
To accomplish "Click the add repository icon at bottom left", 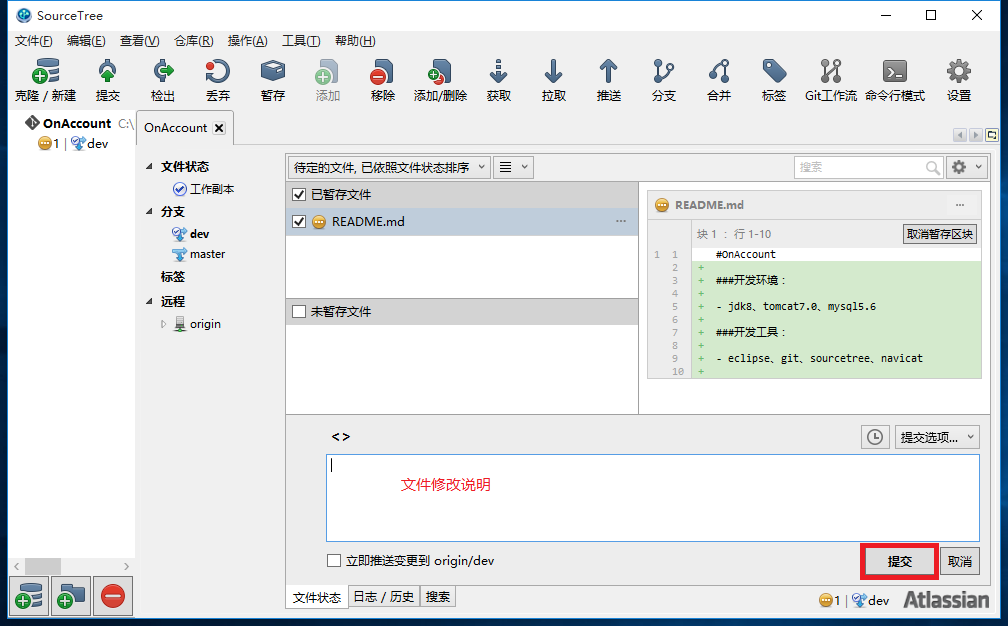I will 29,596.
